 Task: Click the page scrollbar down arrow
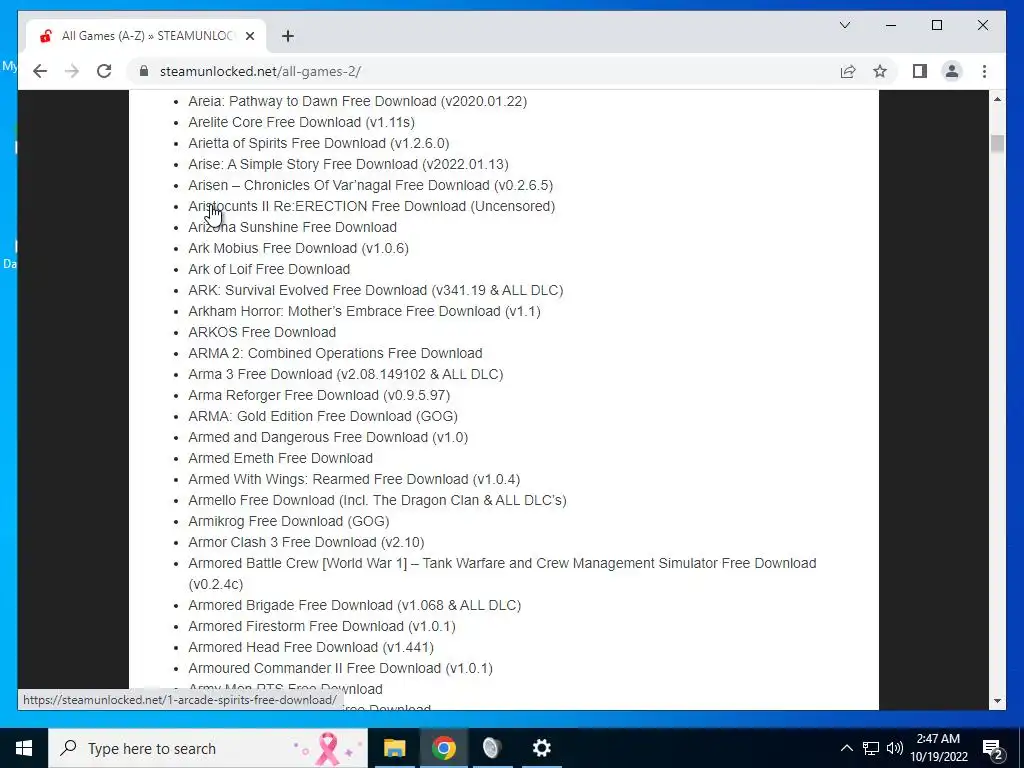pos(997,701)
